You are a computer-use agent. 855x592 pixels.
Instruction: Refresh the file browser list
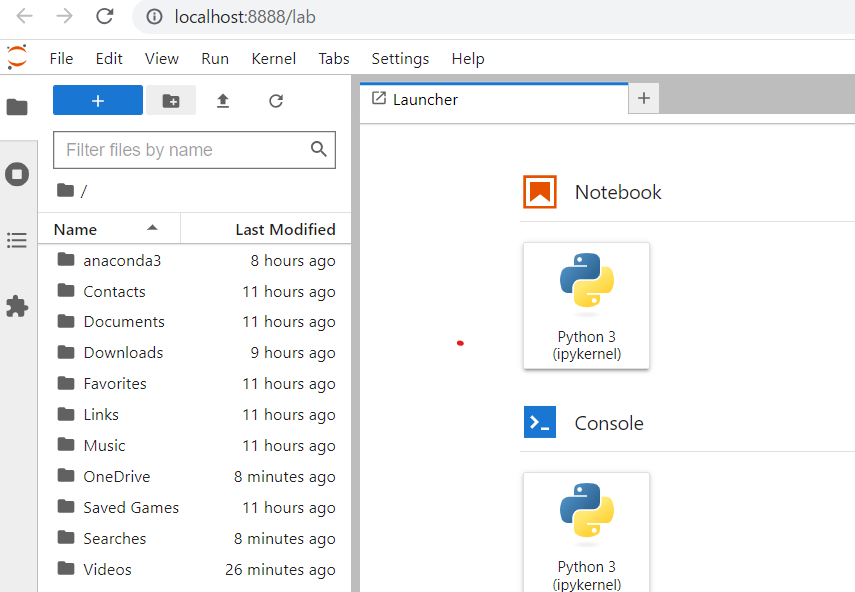276,101
